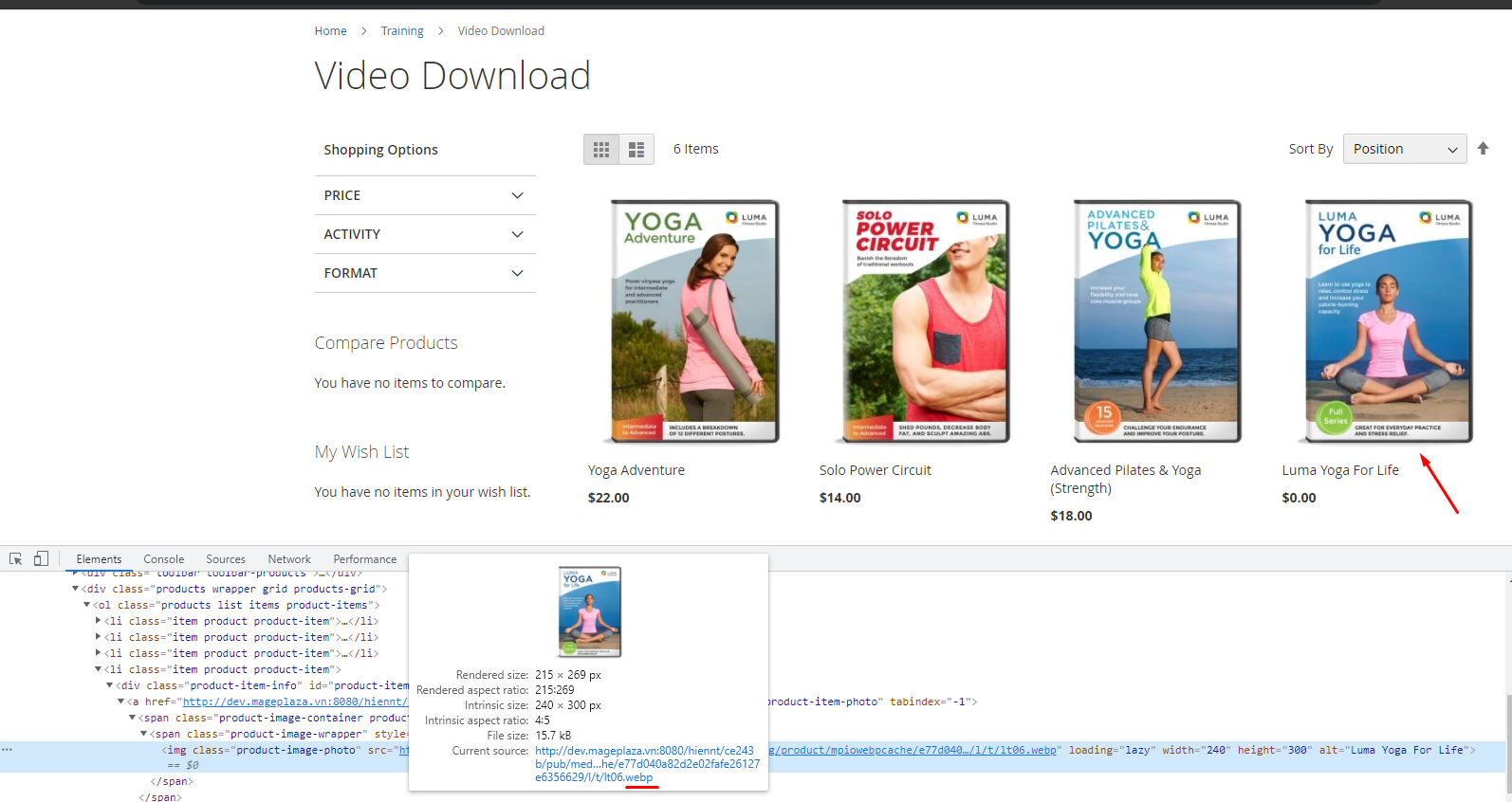
Task: Open the Training breadcrumb link
Action: 402,31
